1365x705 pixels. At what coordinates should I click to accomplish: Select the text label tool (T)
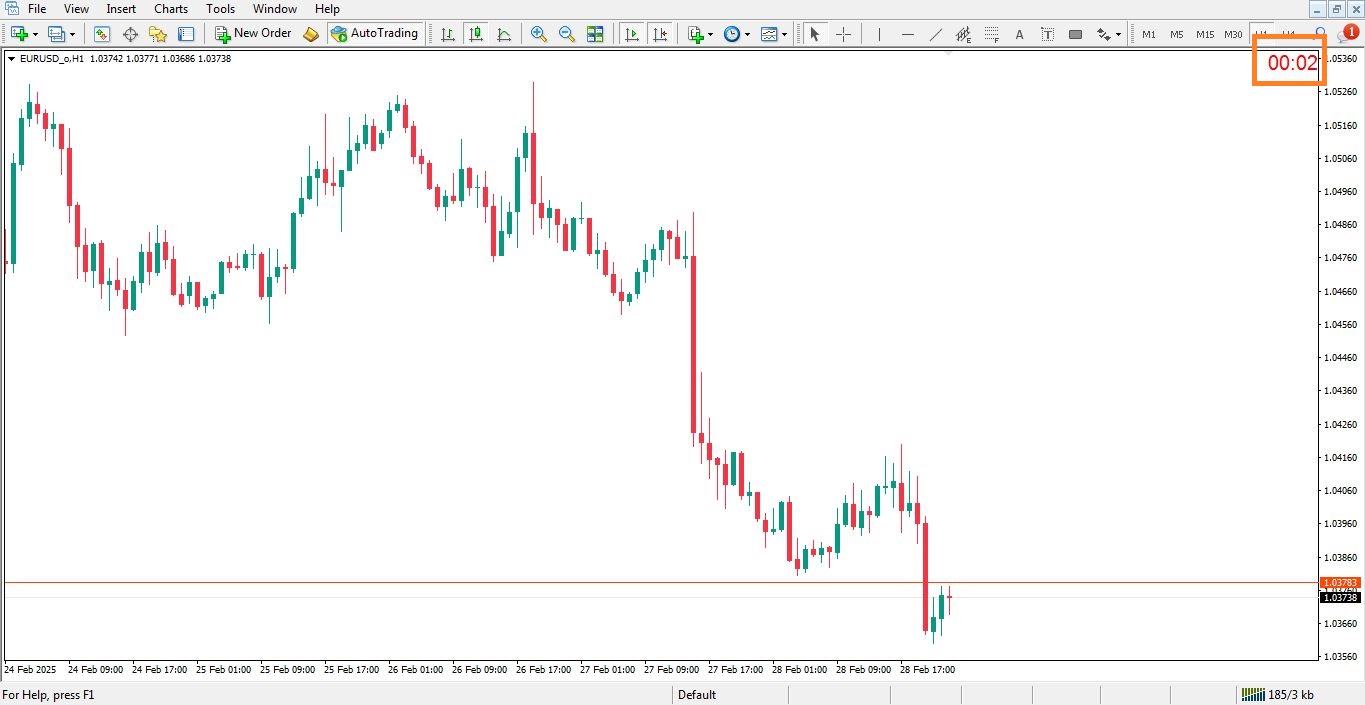tap(1047, 34)
